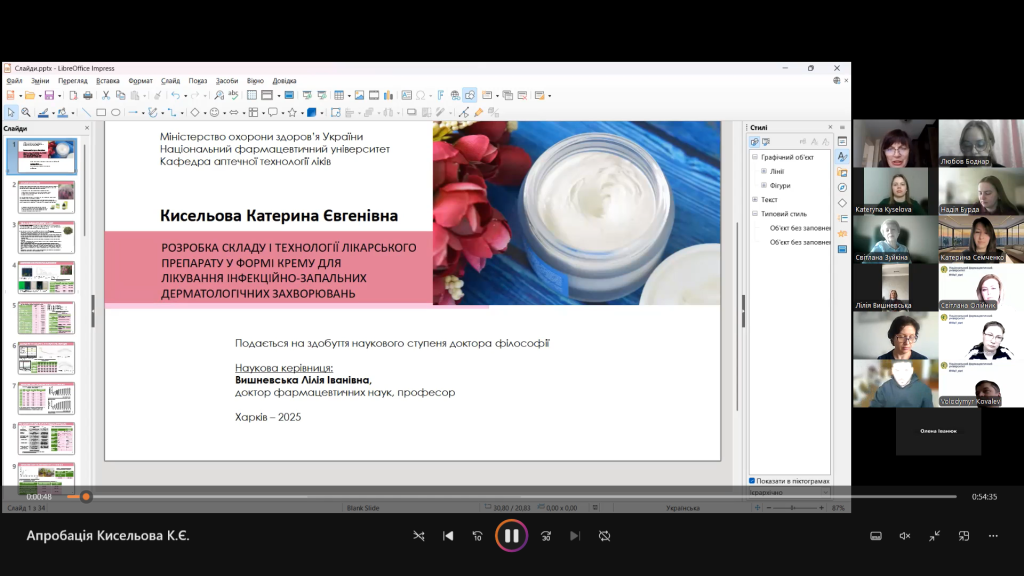Image resolution: width=1024 pixels, height=576 pixels.
Task: Rewind 10 seconds button
Action: pyautogui.click(x=477, y=536)
